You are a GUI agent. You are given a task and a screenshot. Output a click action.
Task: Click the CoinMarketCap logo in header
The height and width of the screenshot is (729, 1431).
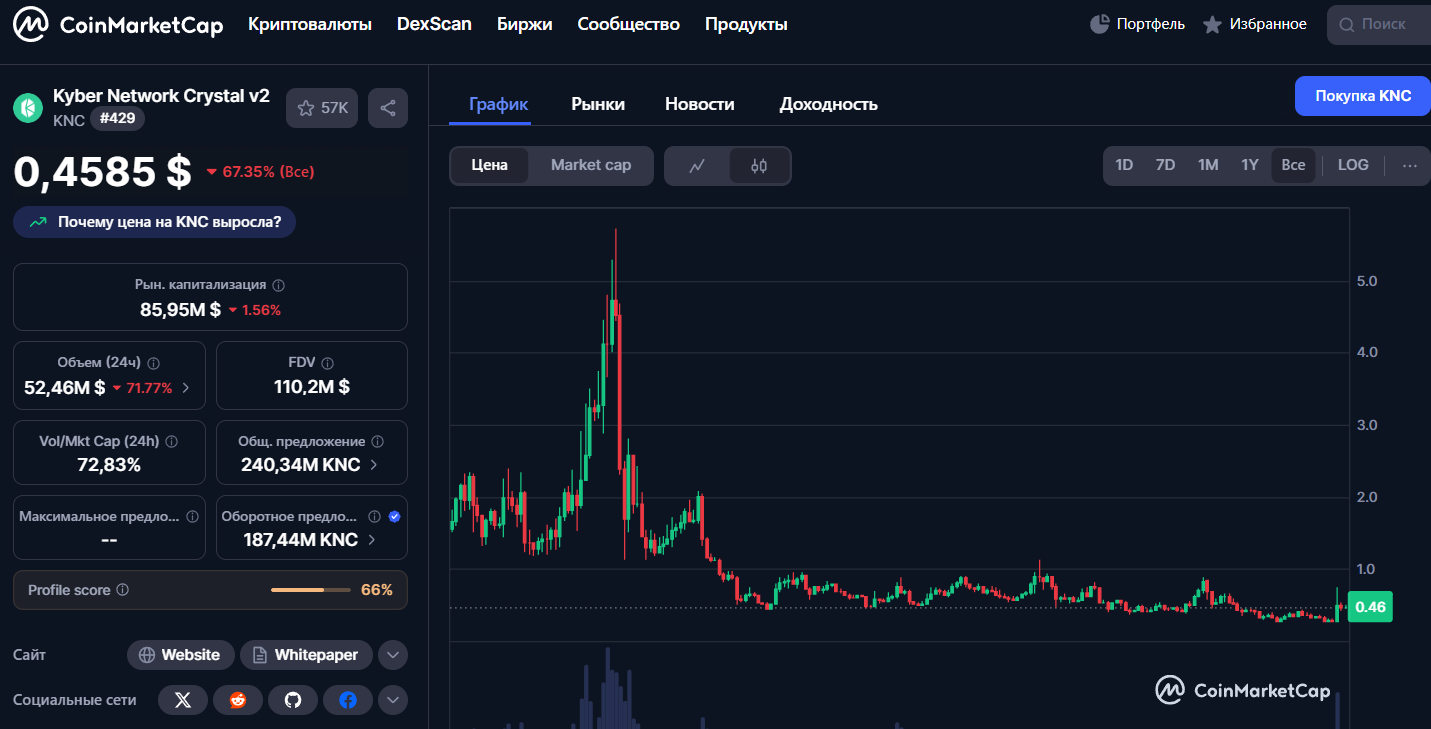[118, 25]
